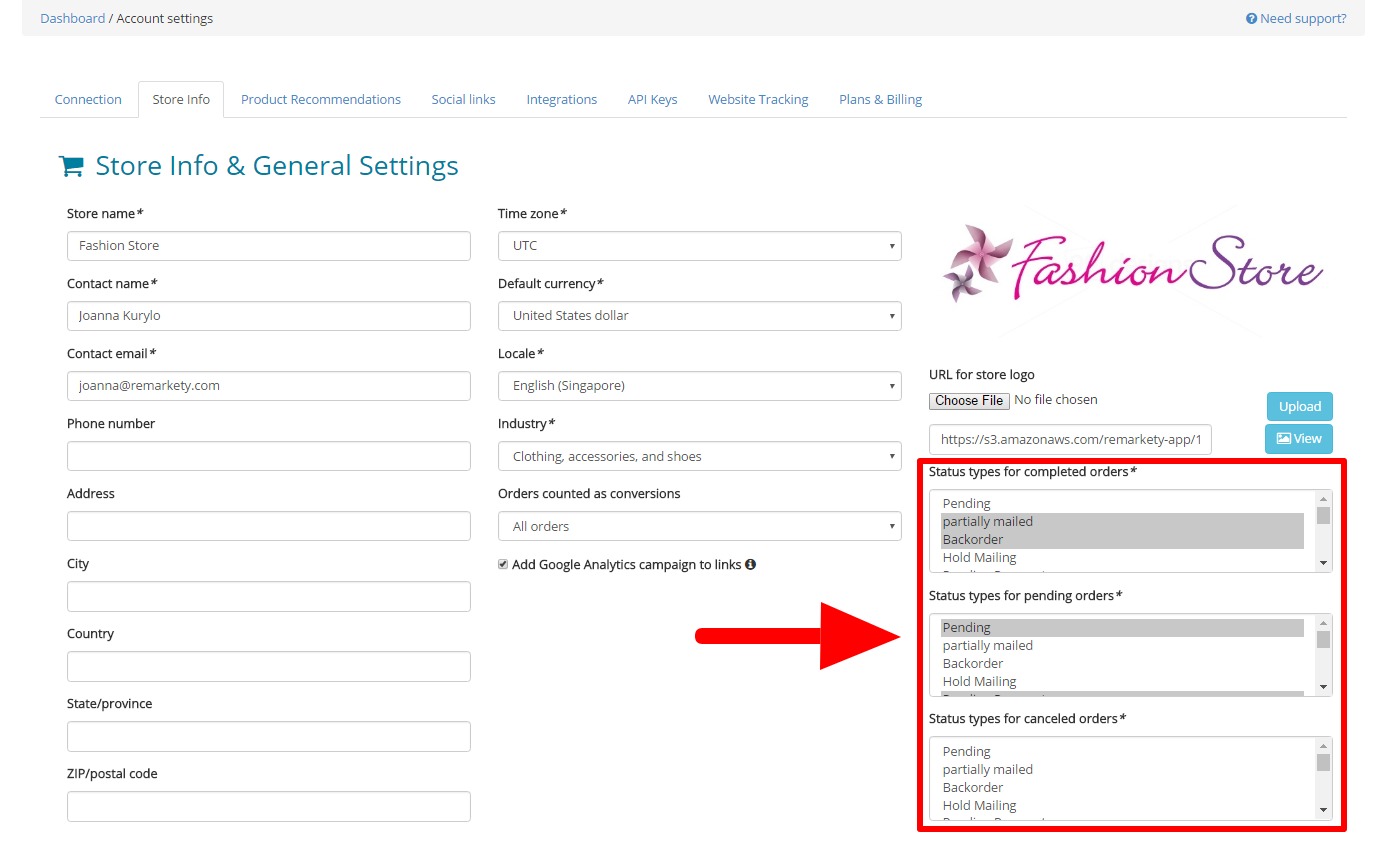The image size is (1385, 847).
Task: Click the View logo button
Action: click(1299, 438)
